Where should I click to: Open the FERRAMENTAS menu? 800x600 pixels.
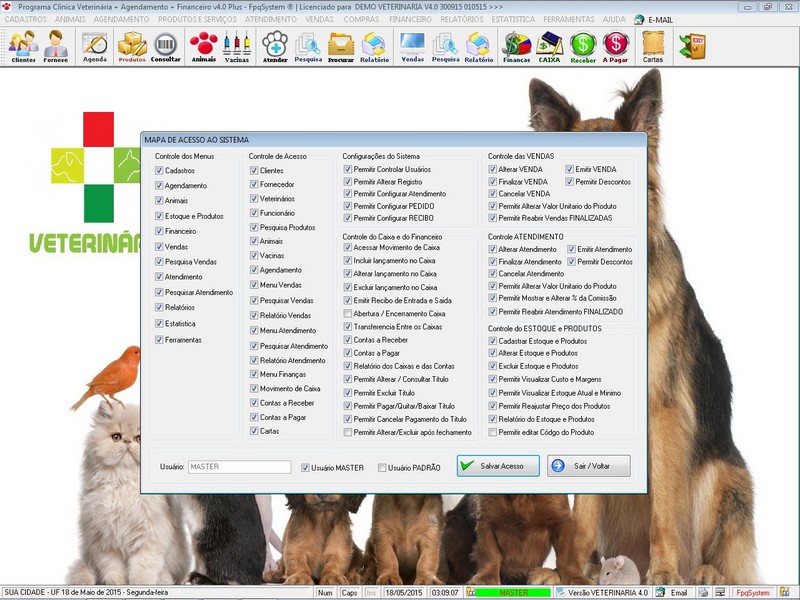click(569, 19)
